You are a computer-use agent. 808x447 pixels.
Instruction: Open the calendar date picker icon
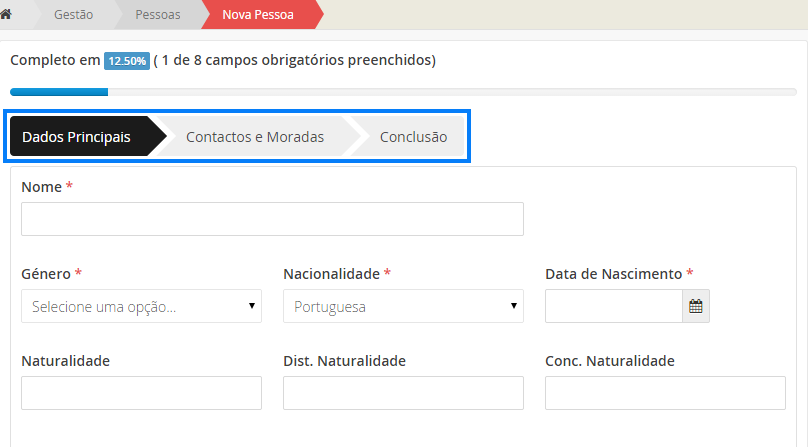tap(695, 307)
